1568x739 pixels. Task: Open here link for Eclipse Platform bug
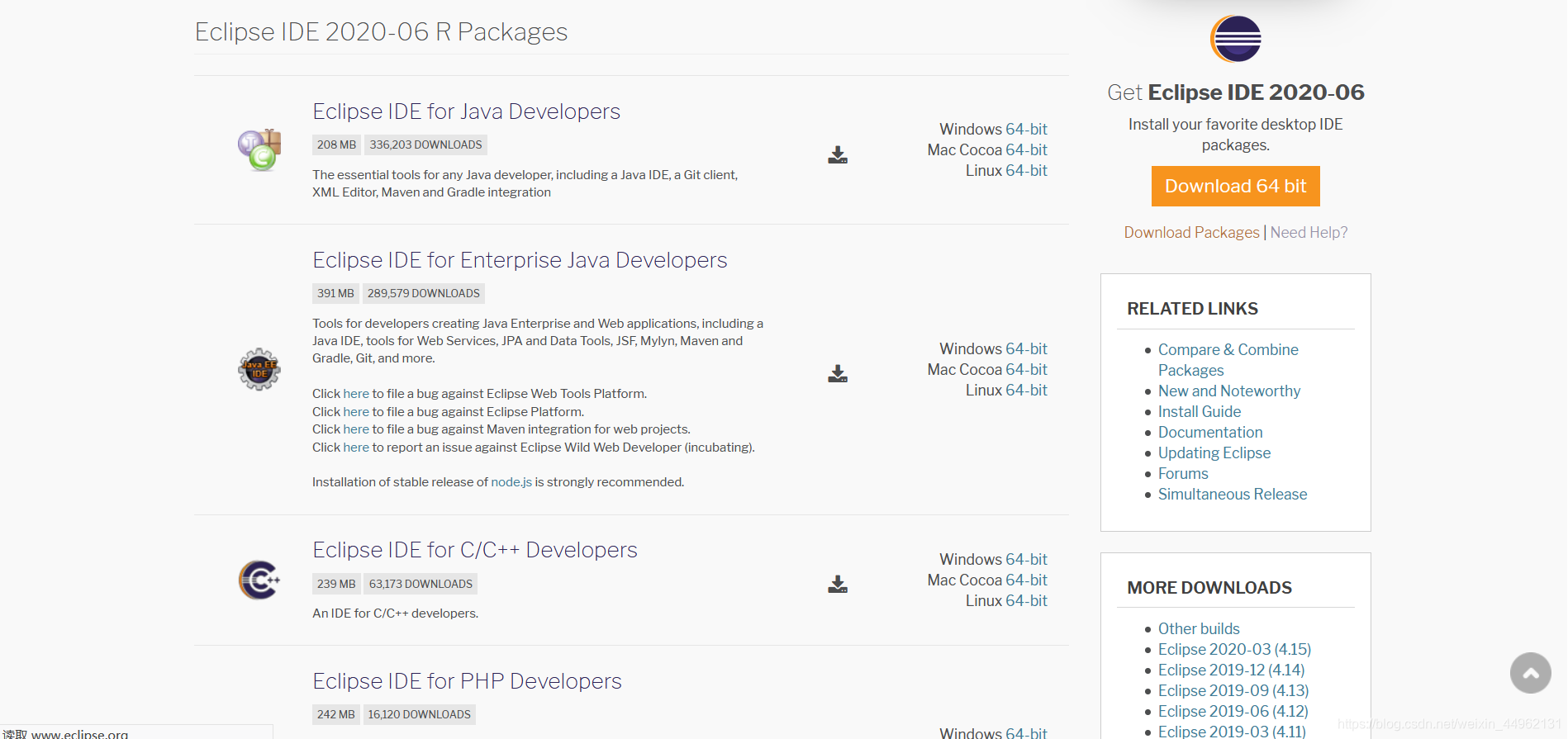tap(356, 412)
